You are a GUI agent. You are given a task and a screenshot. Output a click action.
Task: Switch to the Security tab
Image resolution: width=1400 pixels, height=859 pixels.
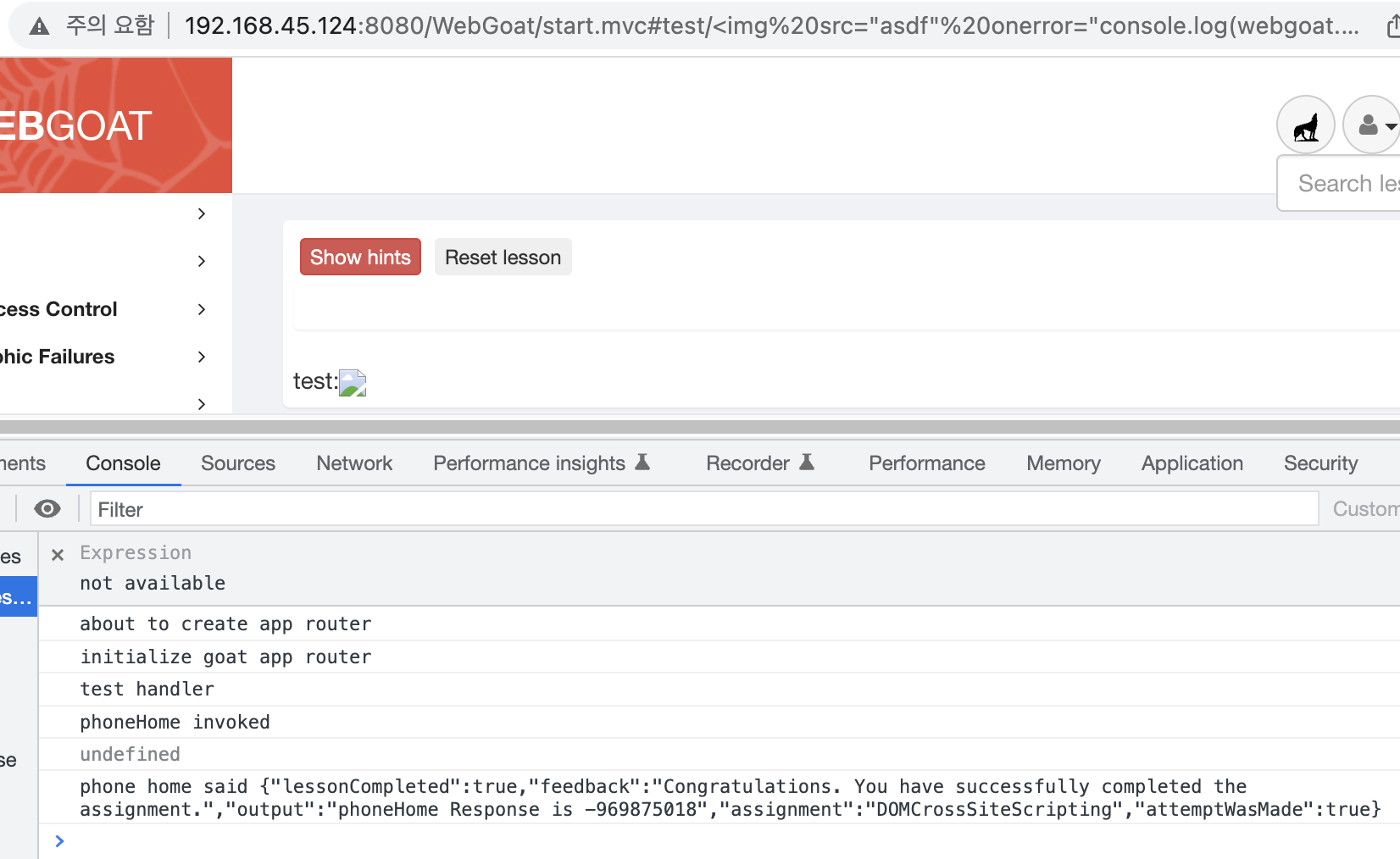(1320, 463)
